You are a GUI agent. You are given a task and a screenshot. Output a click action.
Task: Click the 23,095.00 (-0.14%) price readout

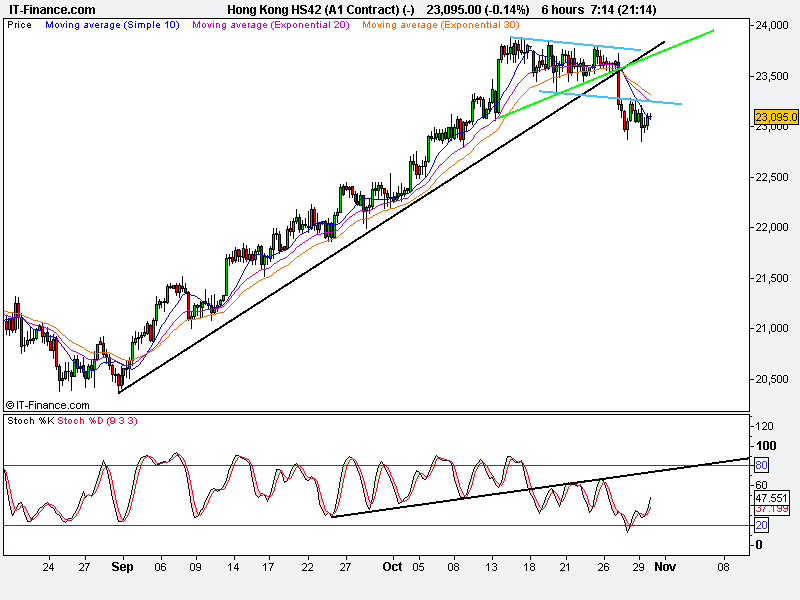pos(478,10)
